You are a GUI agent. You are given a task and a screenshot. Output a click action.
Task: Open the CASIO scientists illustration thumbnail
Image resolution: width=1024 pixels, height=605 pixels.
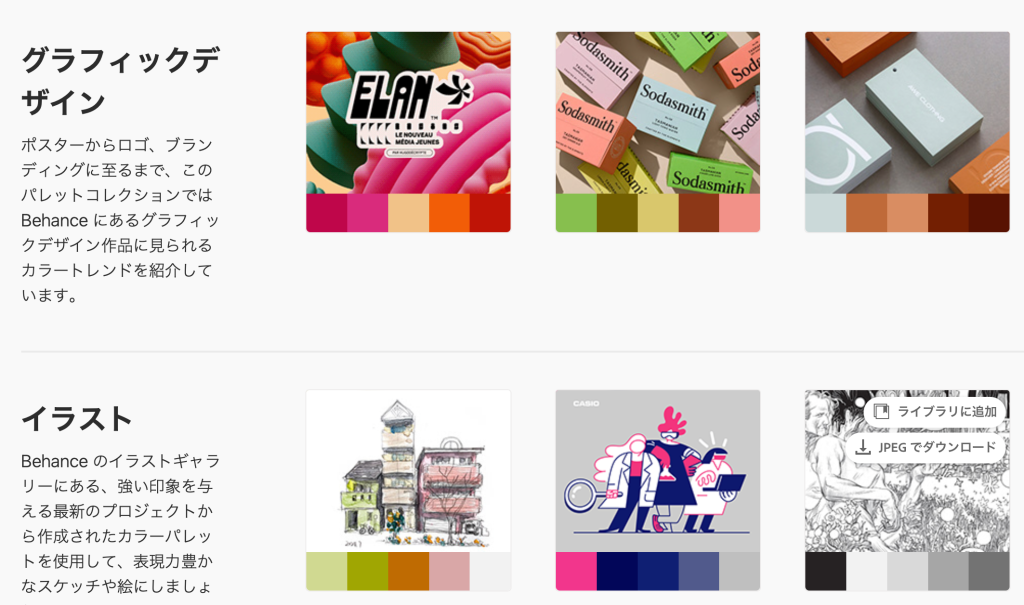click(658, 471)
